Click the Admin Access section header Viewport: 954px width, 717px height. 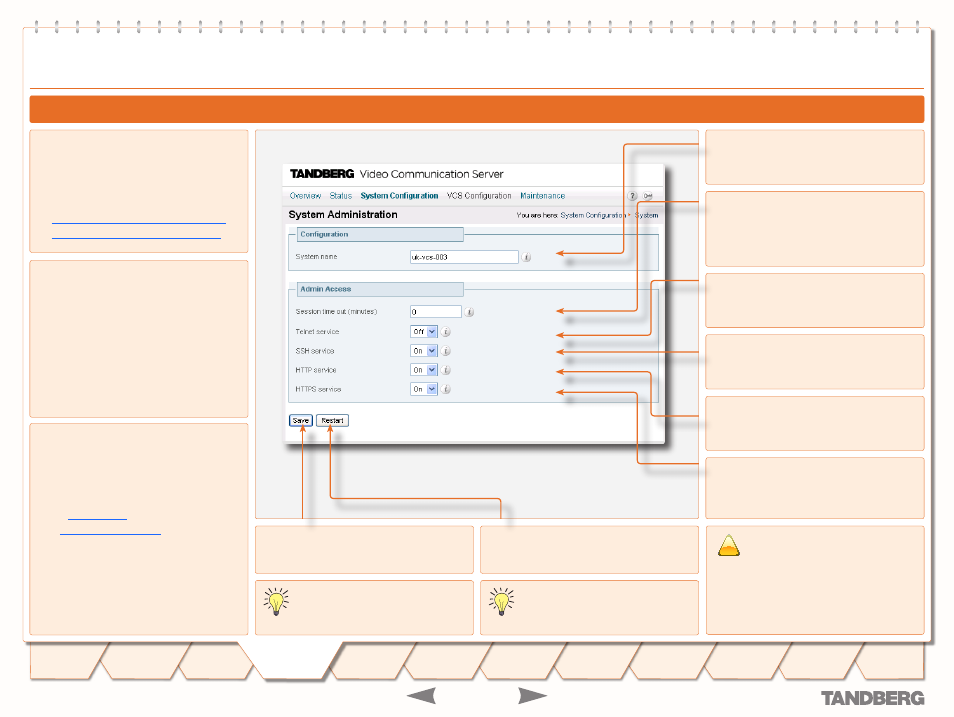pyautogui.click(x=380, y=289)
